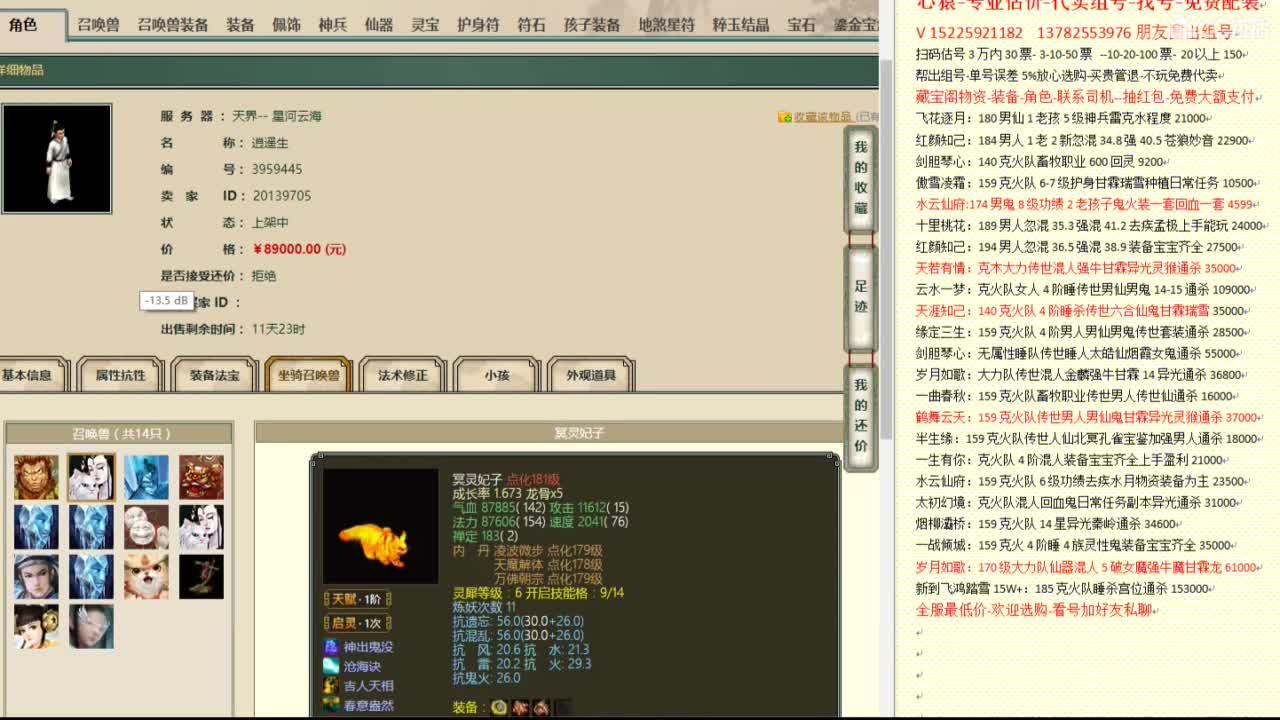Screen dimensions: 1280x720
Task: Click the 收藏该物品 favorite icon
Action: click(783, 115)
